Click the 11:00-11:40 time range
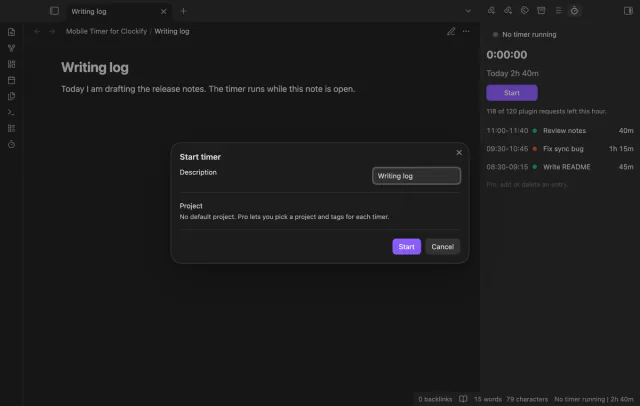 [x=507, y=131]
